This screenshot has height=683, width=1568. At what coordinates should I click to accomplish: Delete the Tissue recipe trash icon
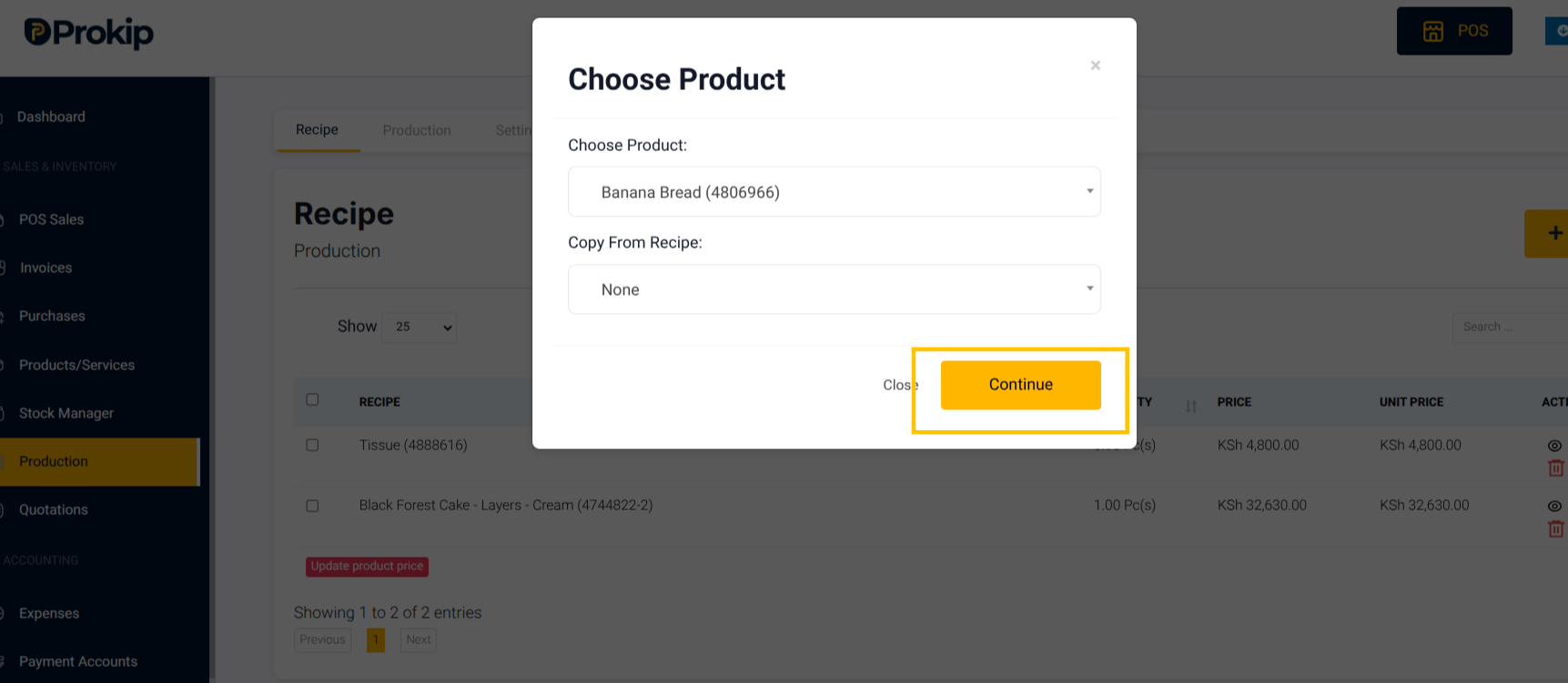(1555, 468)
